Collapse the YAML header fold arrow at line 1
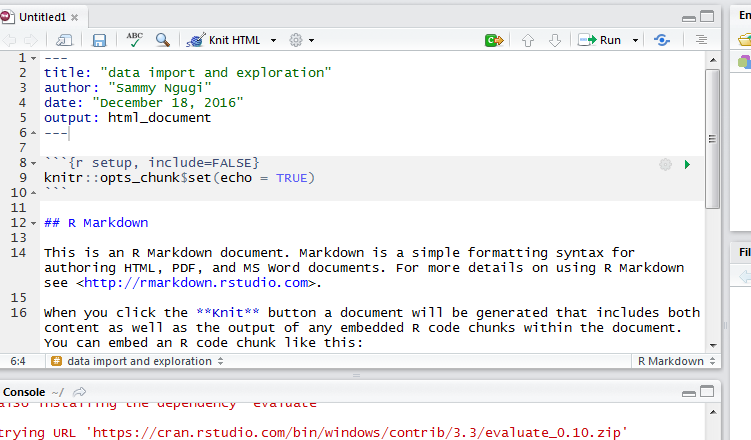The image size is (751, 440). point(34,58)
